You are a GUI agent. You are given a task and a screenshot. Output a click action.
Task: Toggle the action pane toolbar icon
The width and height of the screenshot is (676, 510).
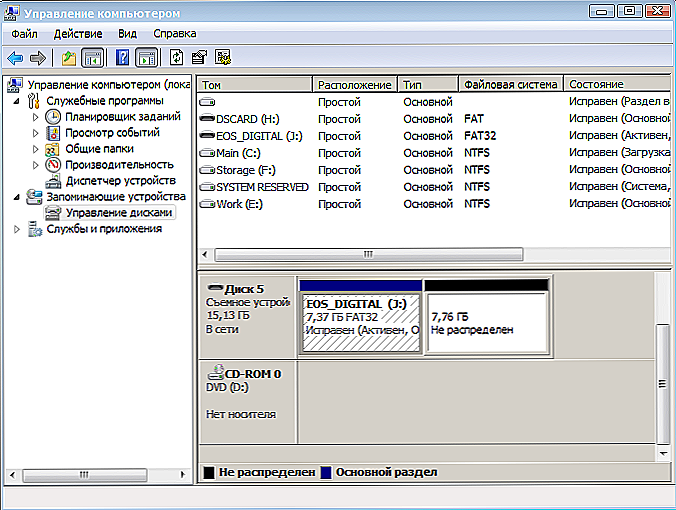(x=147, y=58)
